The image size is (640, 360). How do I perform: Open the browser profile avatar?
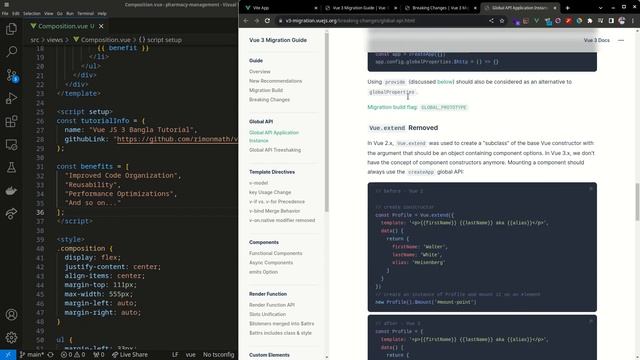[622, 20]
